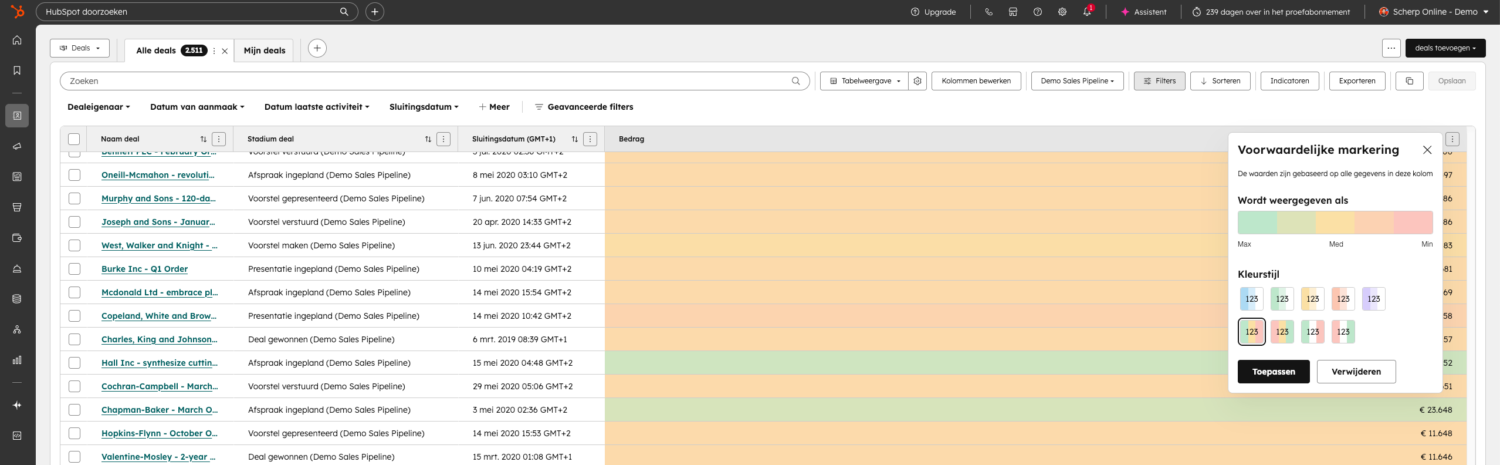Open bookmarks icon in left sidebar

[17, 70]
